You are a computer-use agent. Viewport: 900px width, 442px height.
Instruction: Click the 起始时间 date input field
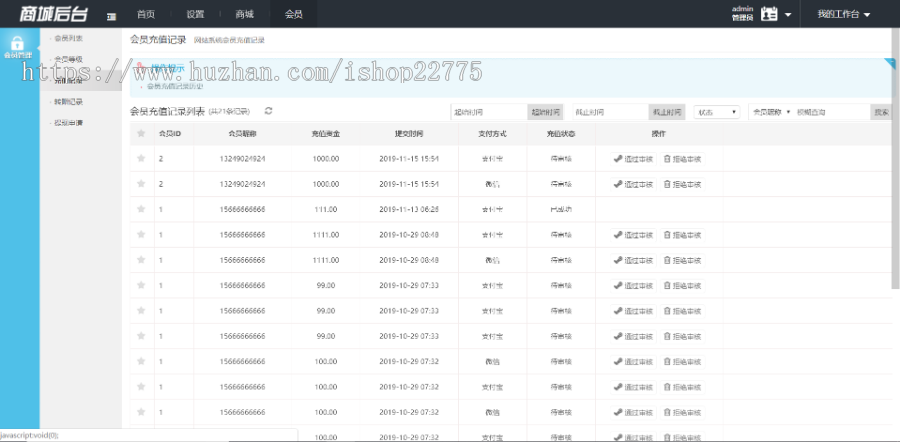[x=488, y=112]
